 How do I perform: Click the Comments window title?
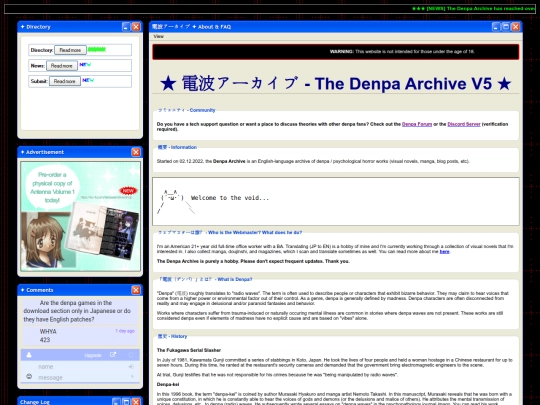tap(40, 290)
